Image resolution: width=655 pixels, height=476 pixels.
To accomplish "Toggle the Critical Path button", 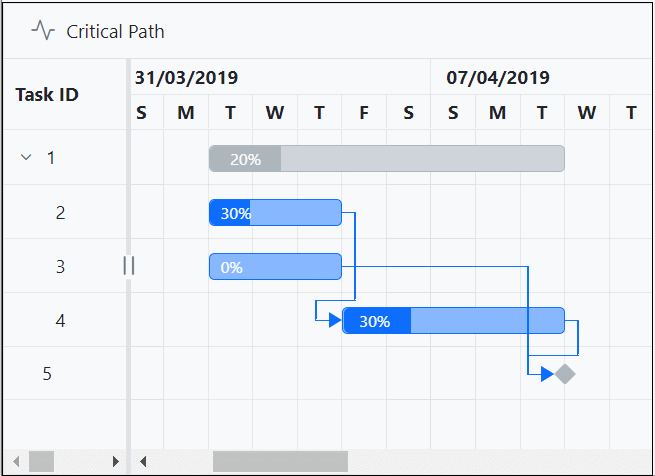I will click(98, 31).
